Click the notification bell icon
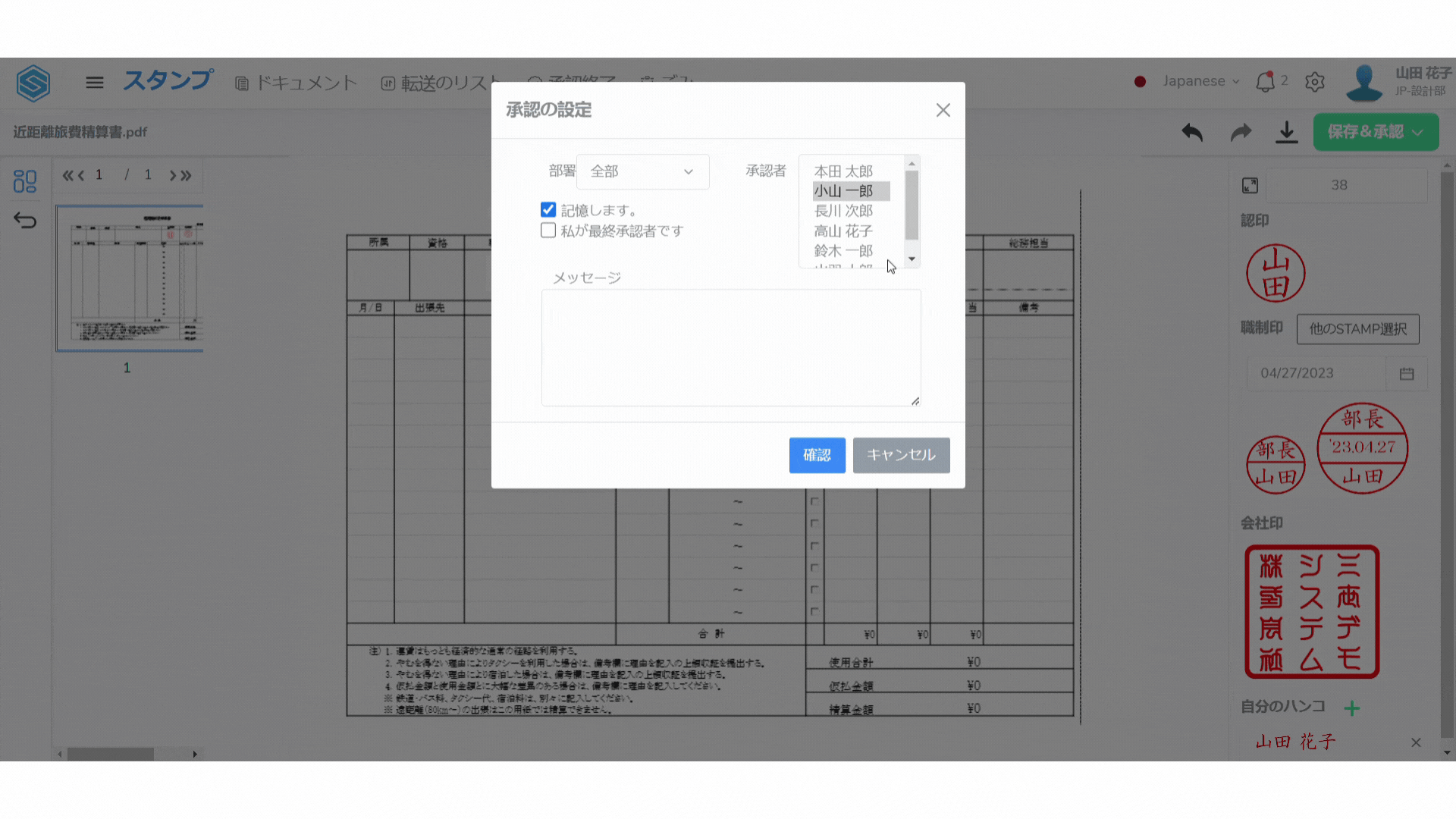 (x=1265, y=82)
